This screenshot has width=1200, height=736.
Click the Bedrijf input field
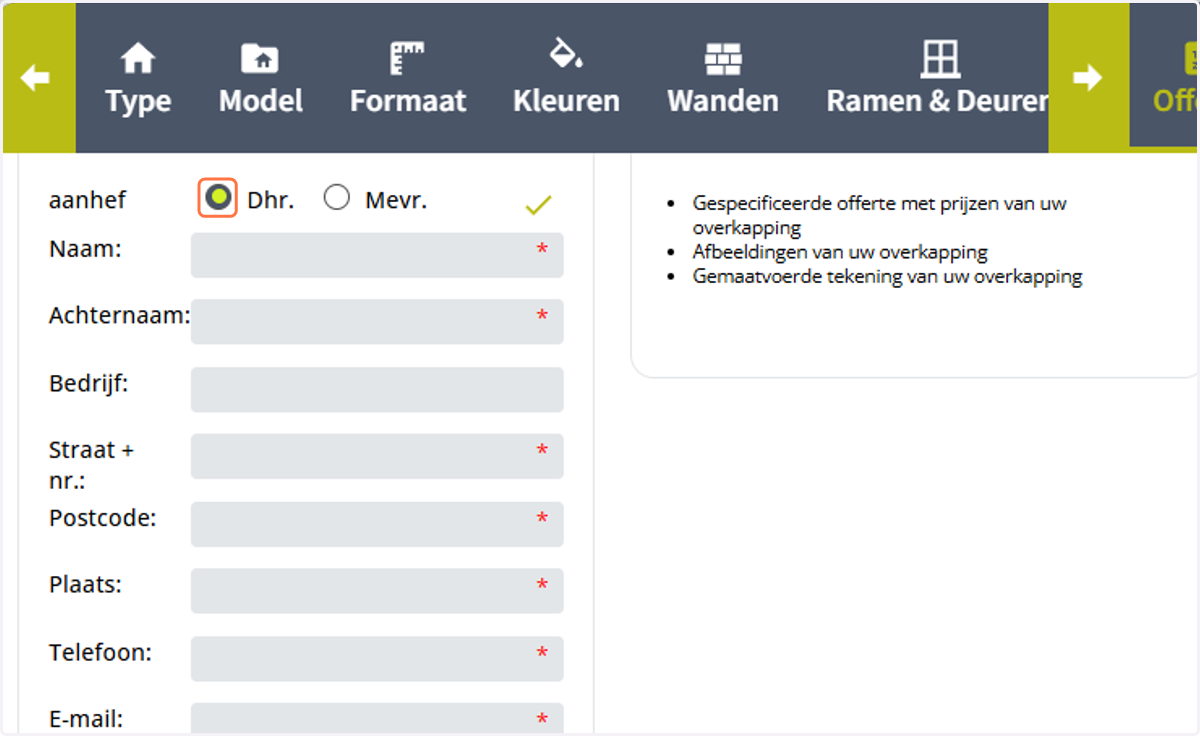pyautogui.click(x=377, y=389)
